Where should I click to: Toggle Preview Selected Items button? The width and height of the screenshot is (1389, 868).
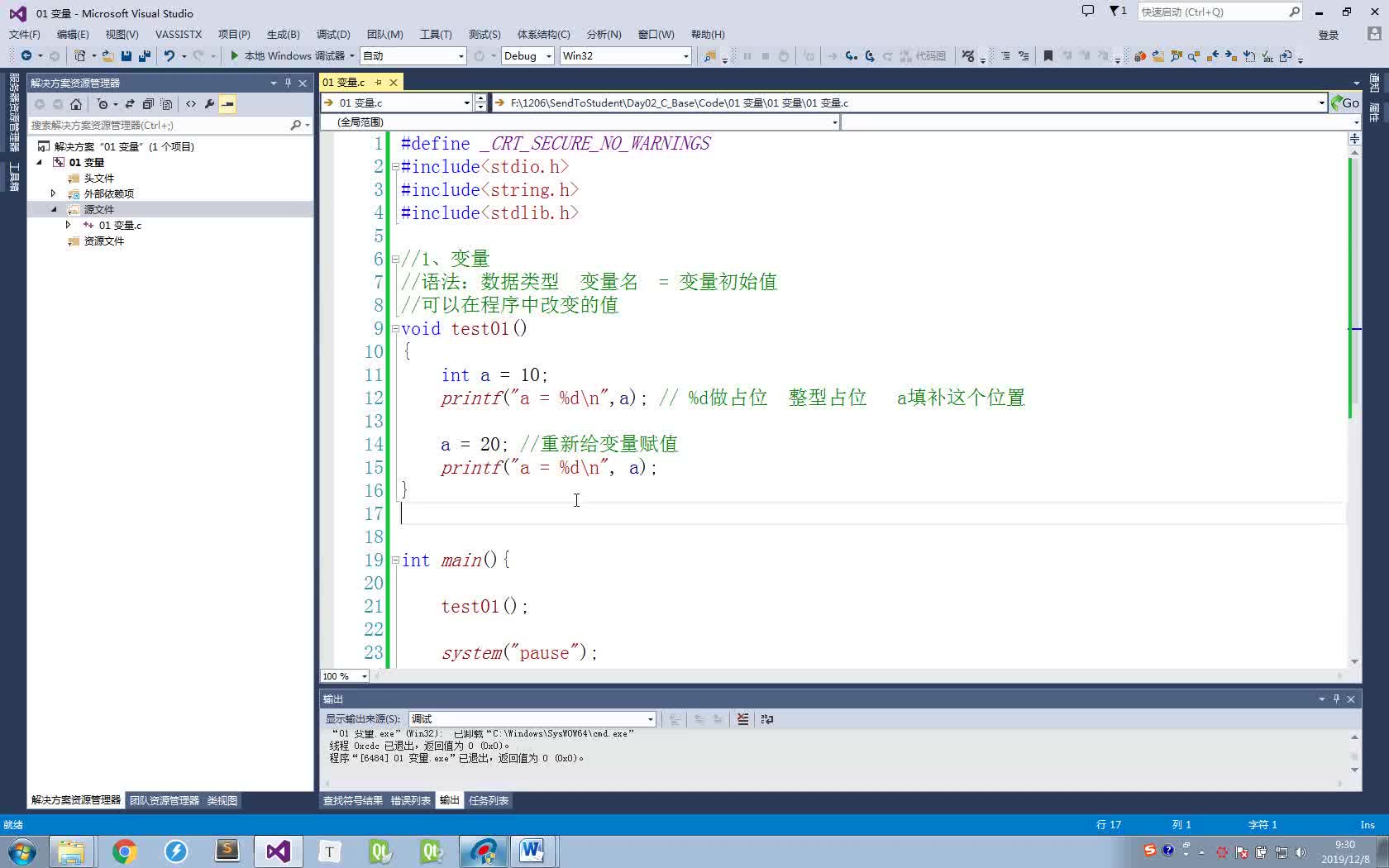click(x=227, y=103)
